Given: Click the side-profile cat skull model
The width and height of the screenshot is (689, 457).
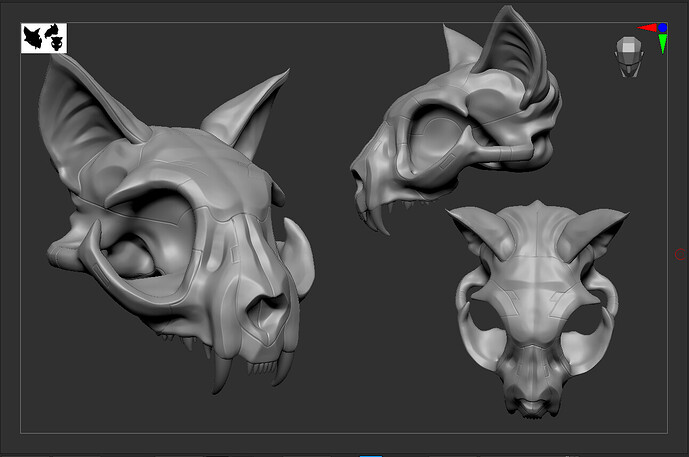Looking at the screenshot, I should (456, 121).
